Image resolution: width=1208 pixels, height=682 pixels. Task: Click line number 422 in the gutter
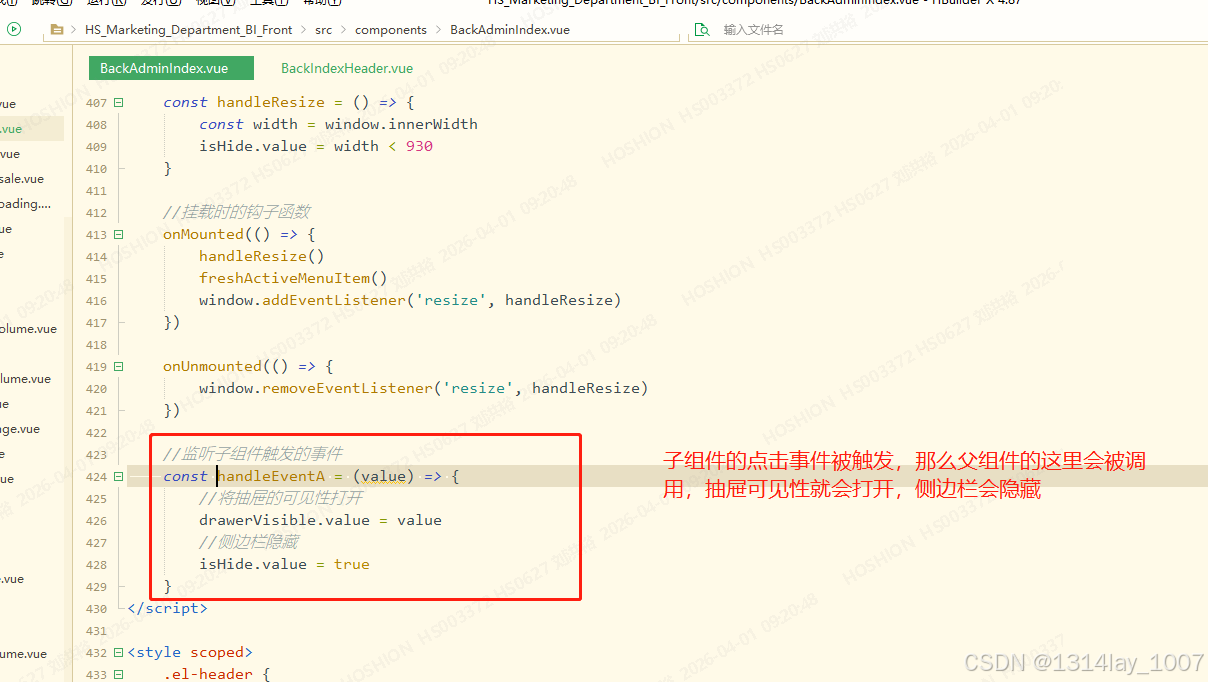pos(96,433)
